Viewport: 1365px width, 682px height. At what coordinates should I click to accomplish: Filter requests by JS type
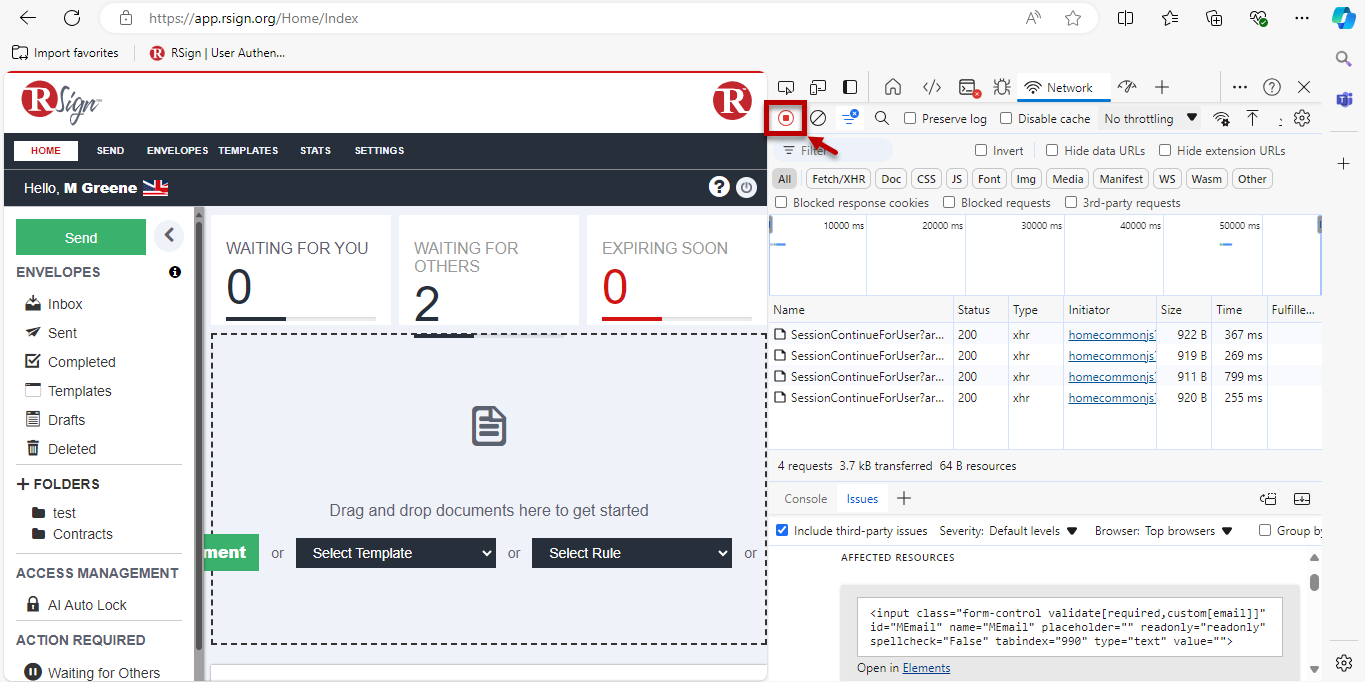(957, 179)
